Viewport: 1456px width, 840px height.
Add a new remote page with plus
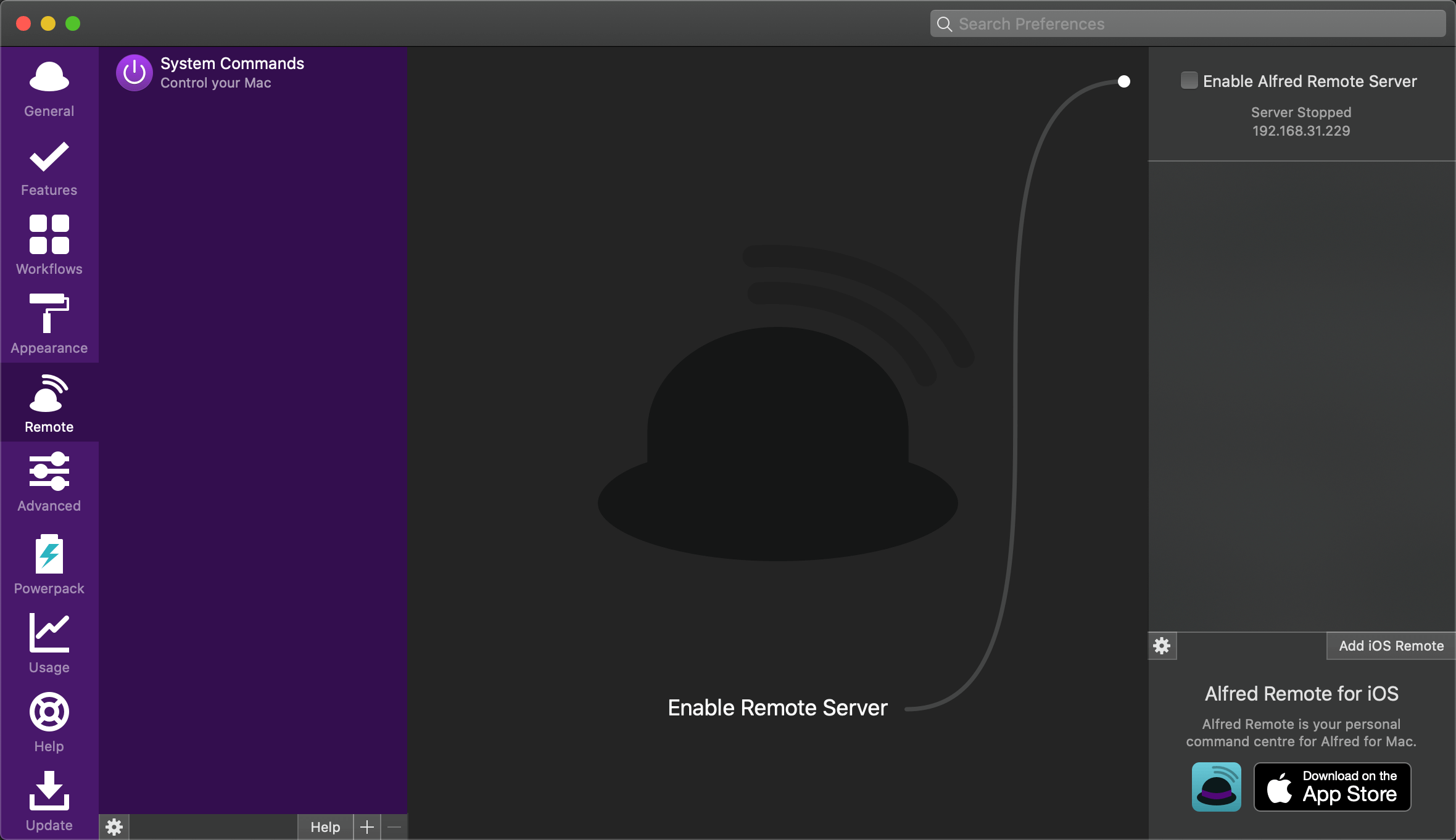pos(367,827)
